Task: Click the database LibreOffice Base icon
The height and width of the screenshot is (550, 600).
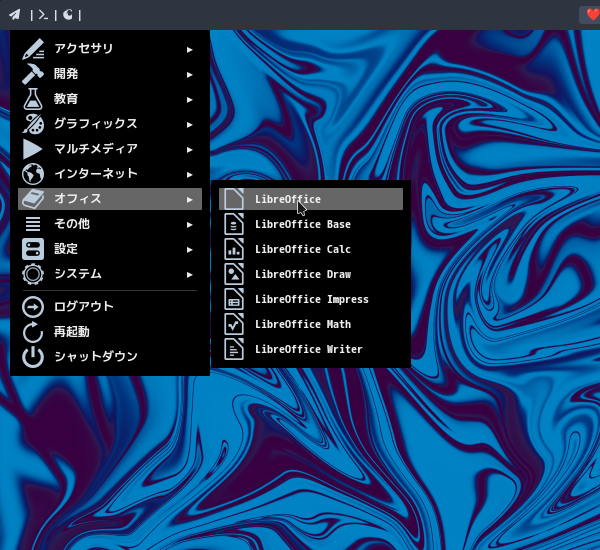Action: pos(234,224)
